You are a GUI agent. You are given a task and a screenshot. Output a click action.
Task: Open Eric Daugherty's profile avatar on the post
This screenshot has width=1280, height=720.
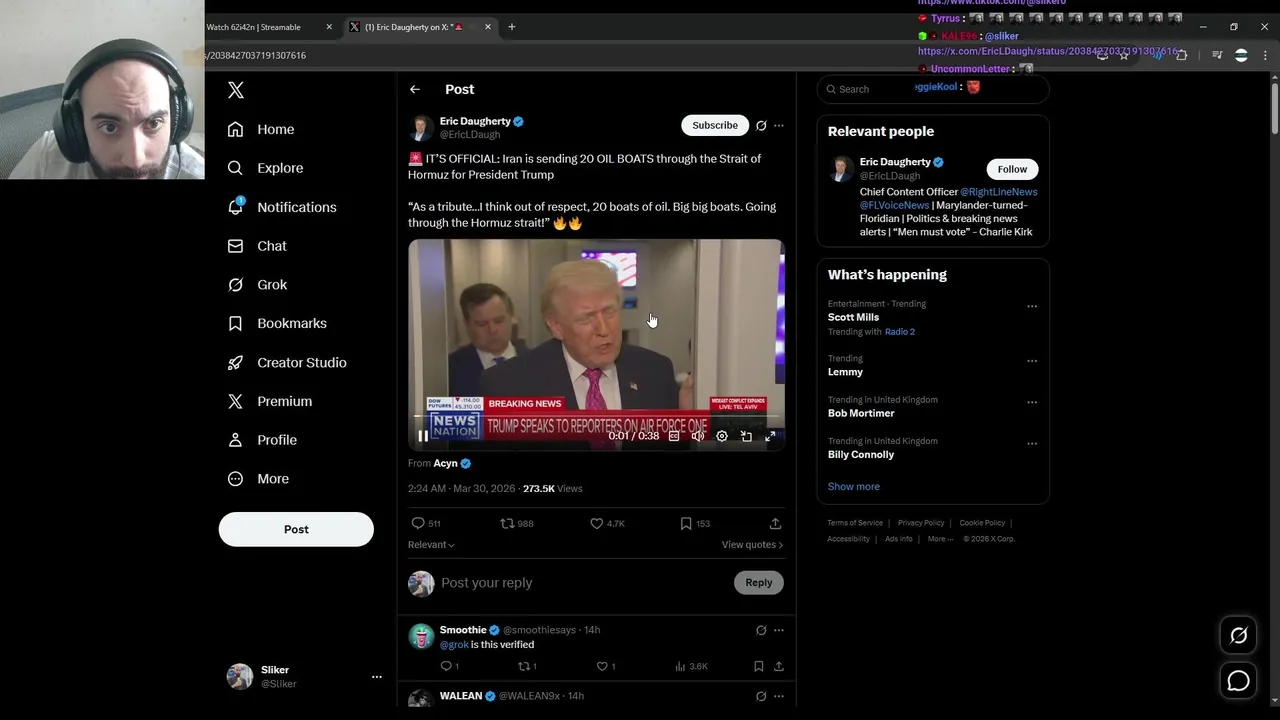tap(421, 127)
